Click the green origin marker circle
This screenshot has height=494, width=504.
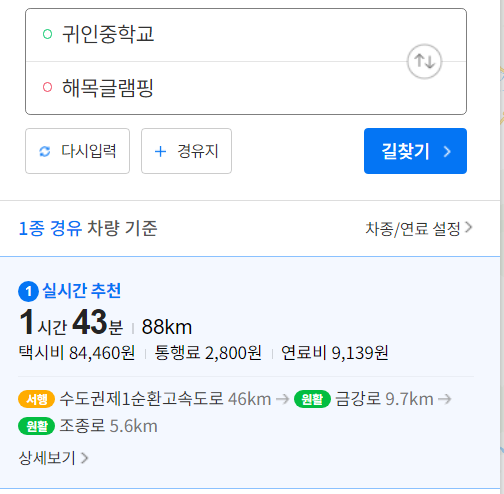pos(48,34)
